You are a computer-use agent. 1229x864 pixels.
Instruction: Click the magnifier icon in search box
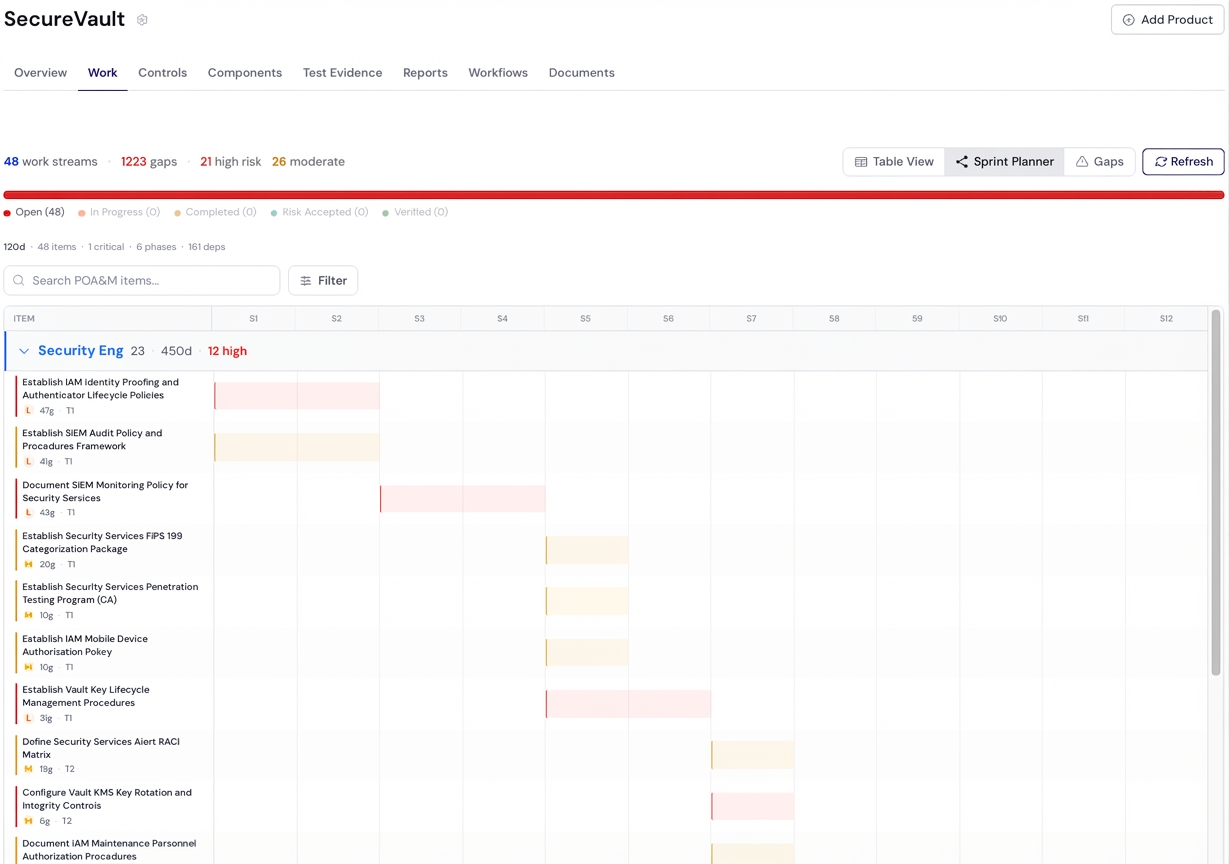point(19,281)
